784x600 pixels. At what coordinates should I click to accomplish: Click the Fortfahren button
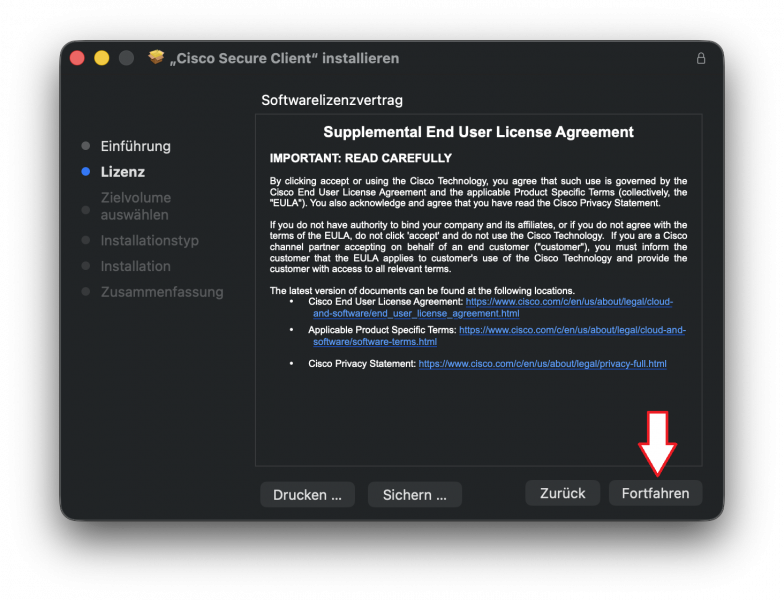point(655,494)
